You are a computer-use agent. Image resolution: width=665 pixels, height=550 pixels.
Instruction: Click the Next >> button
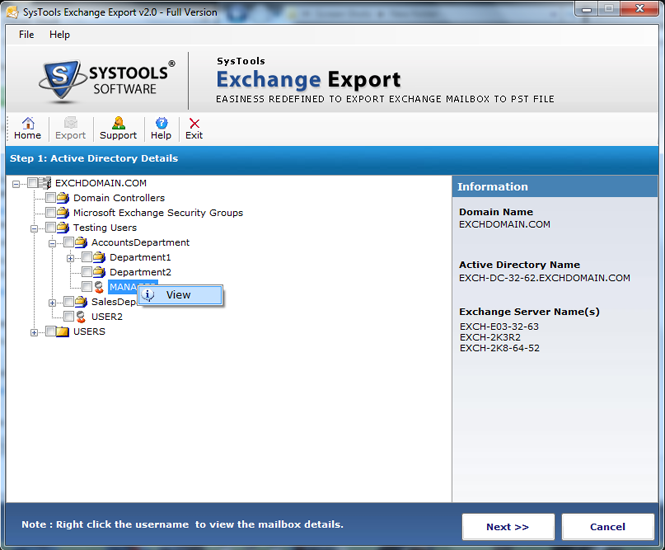(507, 527)
